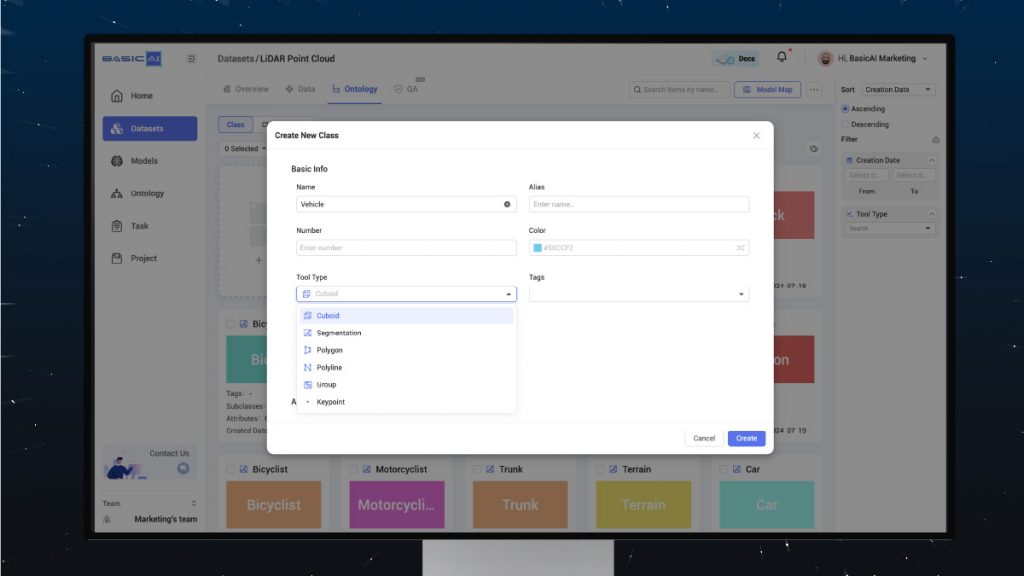Click the notification bell icon

click(x=782, y=57)
